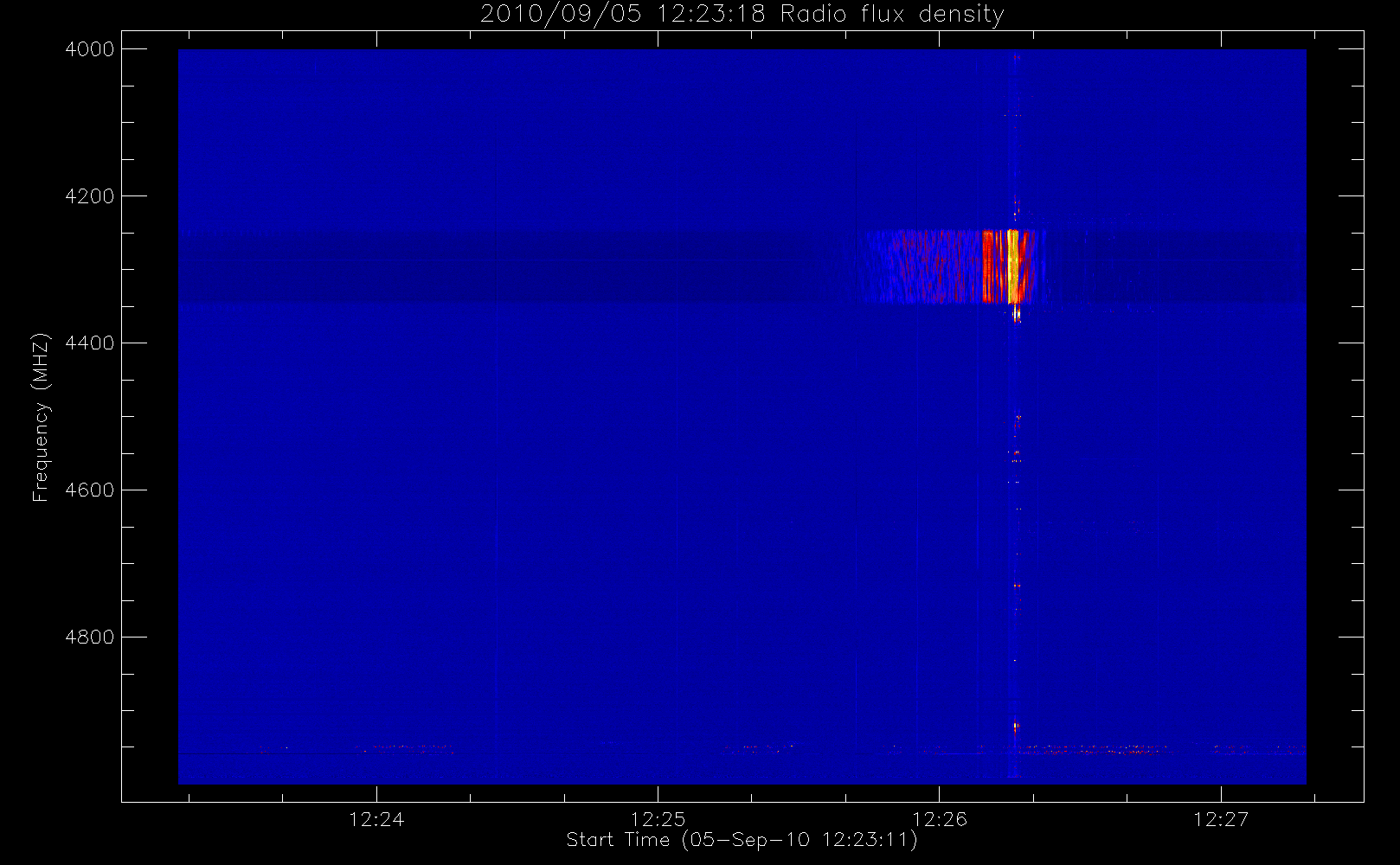Image resolution: width=1400 pixels, height=865 pixels.
Task: Click the red burst region near 4300 MHz
Action: pyautogui.click(x=987, y=266)
